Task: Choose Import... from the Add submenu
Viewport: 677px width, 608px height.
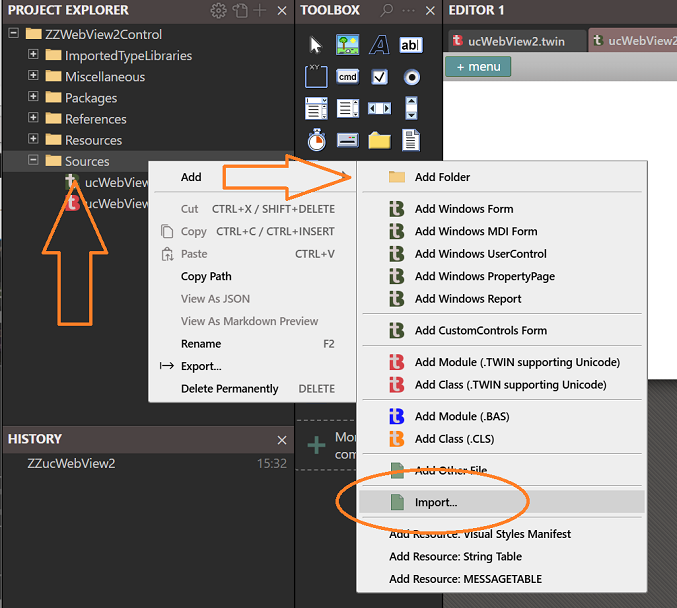Action: 436,502
